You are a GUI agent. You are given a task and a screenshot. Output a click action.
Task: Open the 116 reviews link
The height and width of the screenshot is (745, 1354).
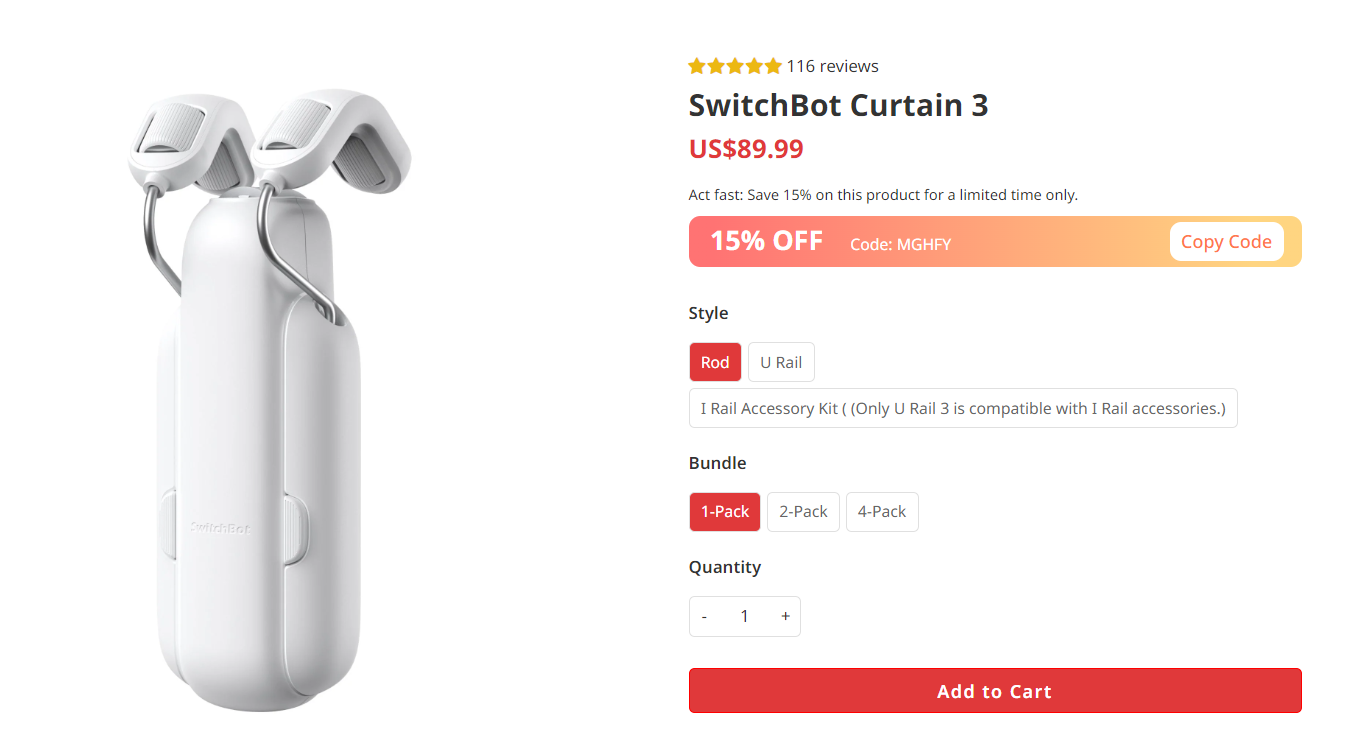click(x=832, y=67)
